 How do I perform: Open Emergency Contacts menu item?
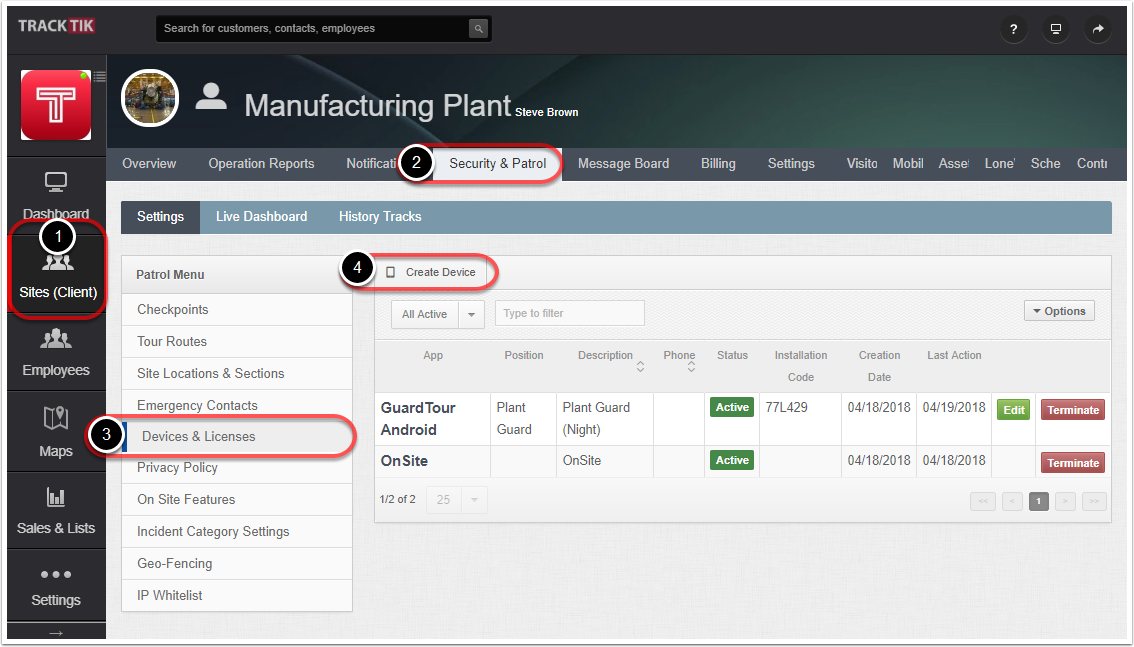tap(236, 406)
